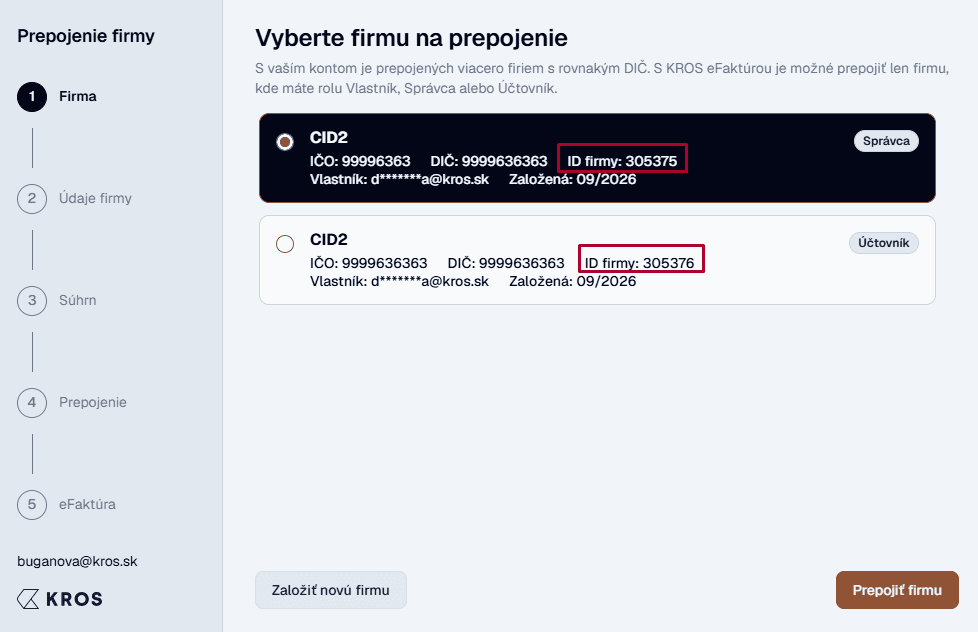Click the step 3 Súhrn circle icon
The height and width of the screenshot is (632, 978).
coord(32,301)
